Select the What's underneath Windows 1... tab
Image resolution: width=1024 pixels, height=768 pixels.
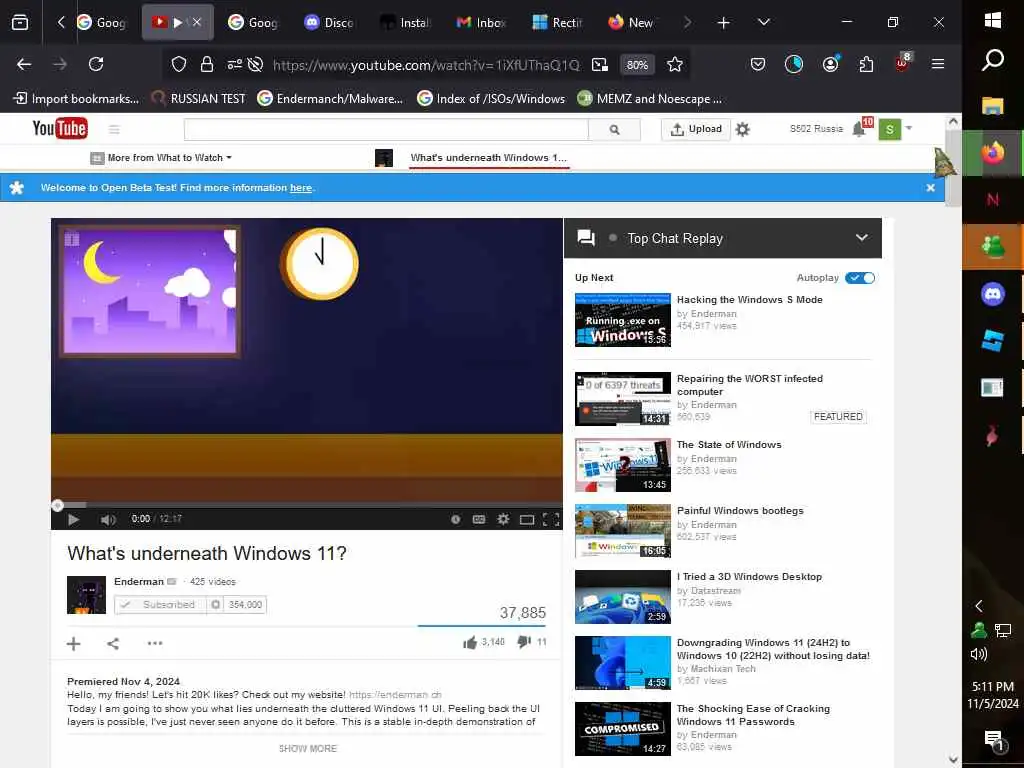click(x=488, y=157)
